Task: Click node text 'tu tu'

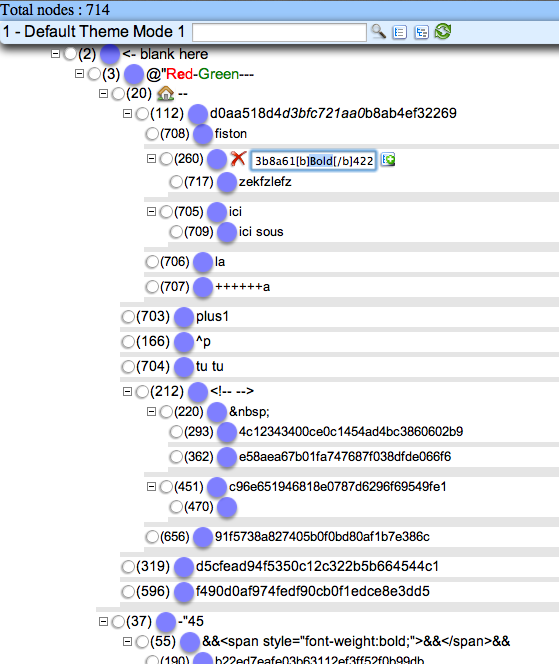Action: click(x=210, y=367)
